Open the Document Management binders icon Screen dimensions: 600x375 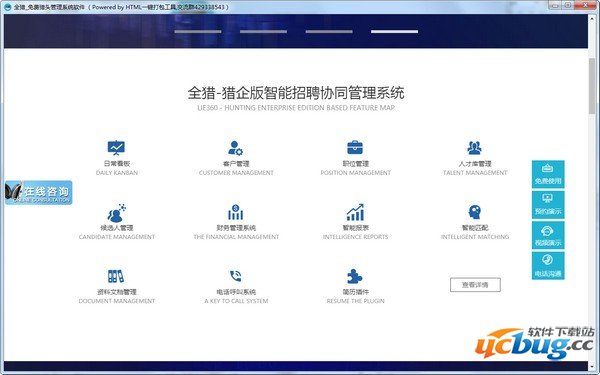[116, 276]
